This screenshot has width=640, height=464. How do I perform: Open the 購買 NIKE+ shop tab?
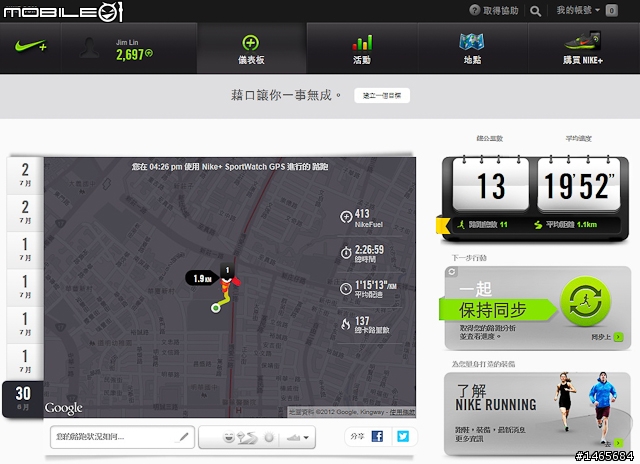tap(583, 49)
